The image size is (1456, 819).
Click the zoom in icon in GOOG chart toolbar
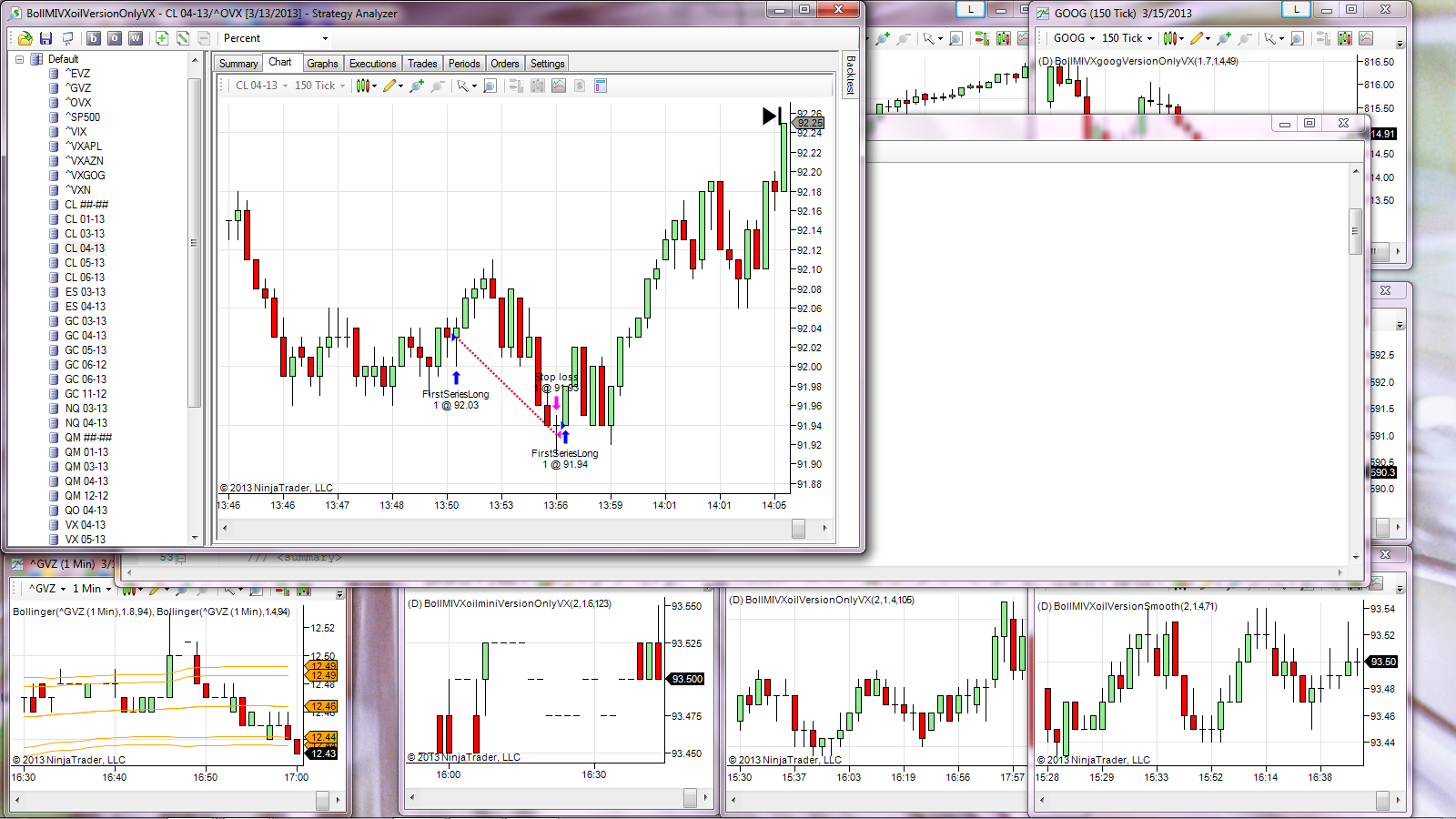click(x=1224, y=38)
